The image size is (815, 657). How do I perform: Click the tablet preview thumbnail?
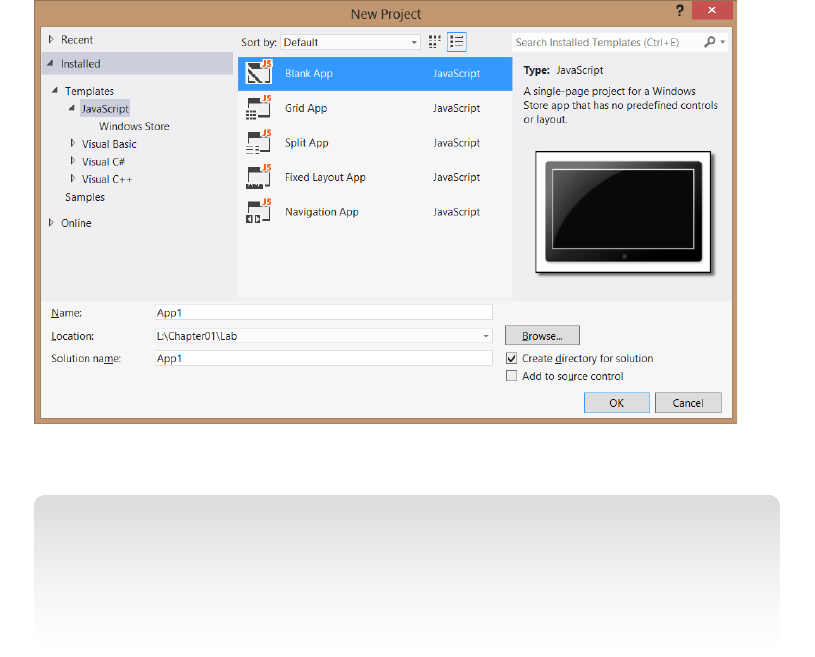[x=623, y=212]
